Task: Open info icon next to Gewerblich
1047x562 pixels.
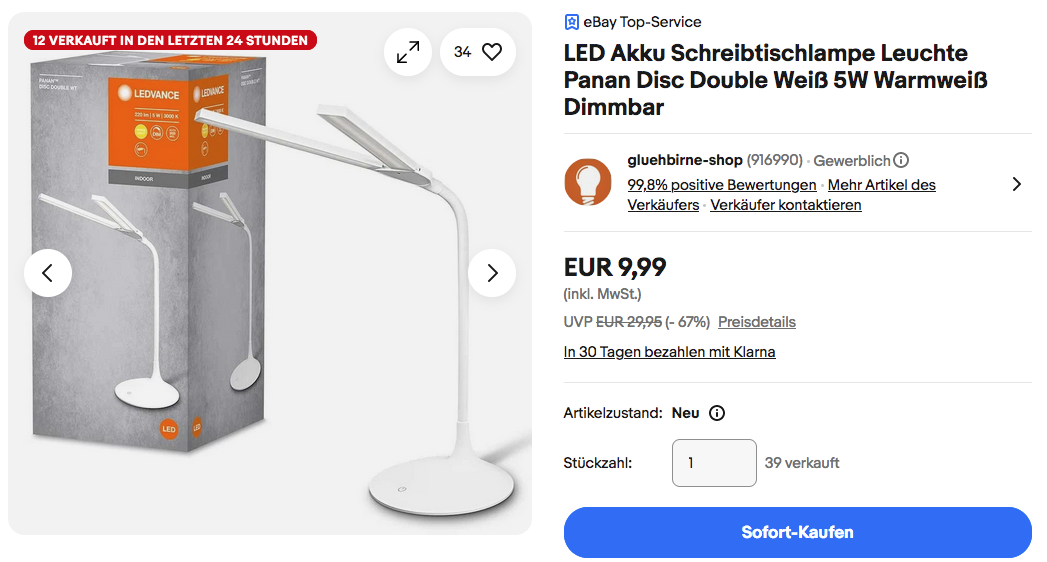Action: click(x=901, y=161)
